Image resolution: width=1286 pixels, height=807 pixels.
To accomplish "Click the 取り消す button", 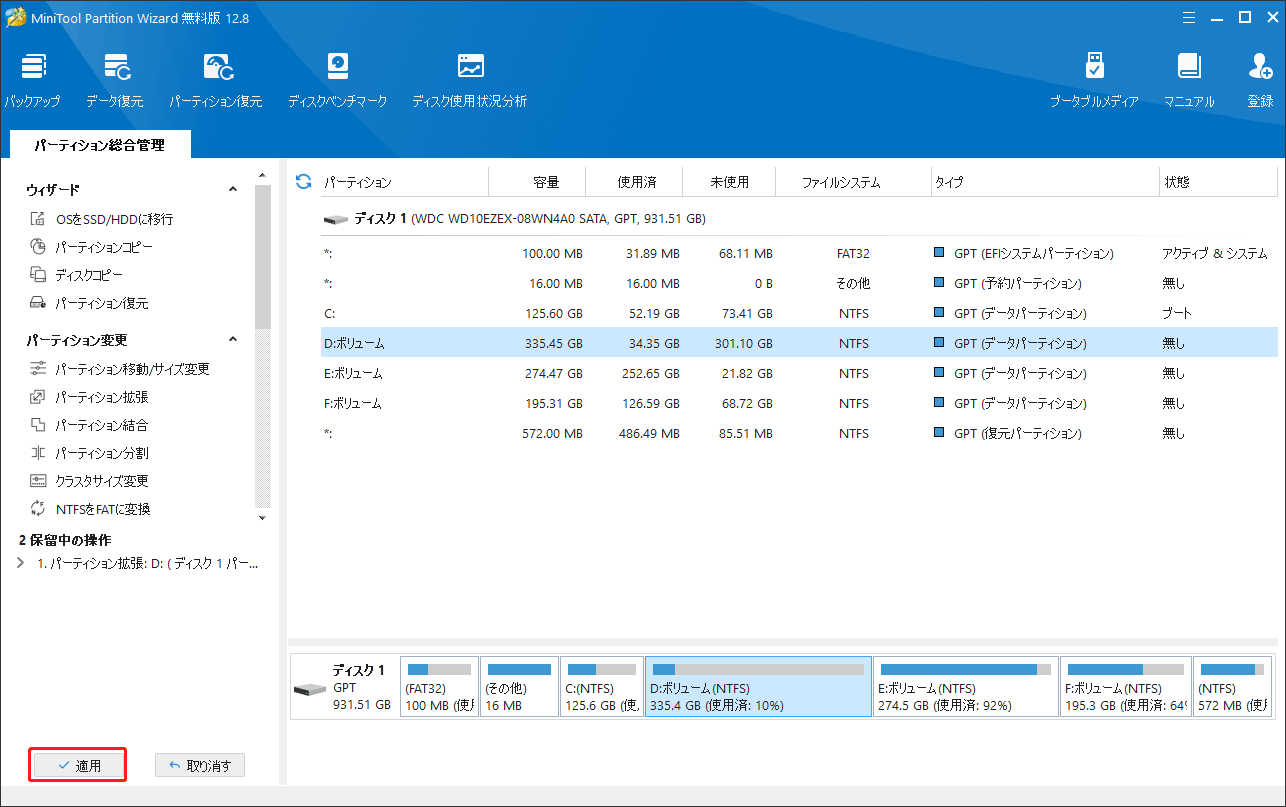I will [x=200, y=766].
